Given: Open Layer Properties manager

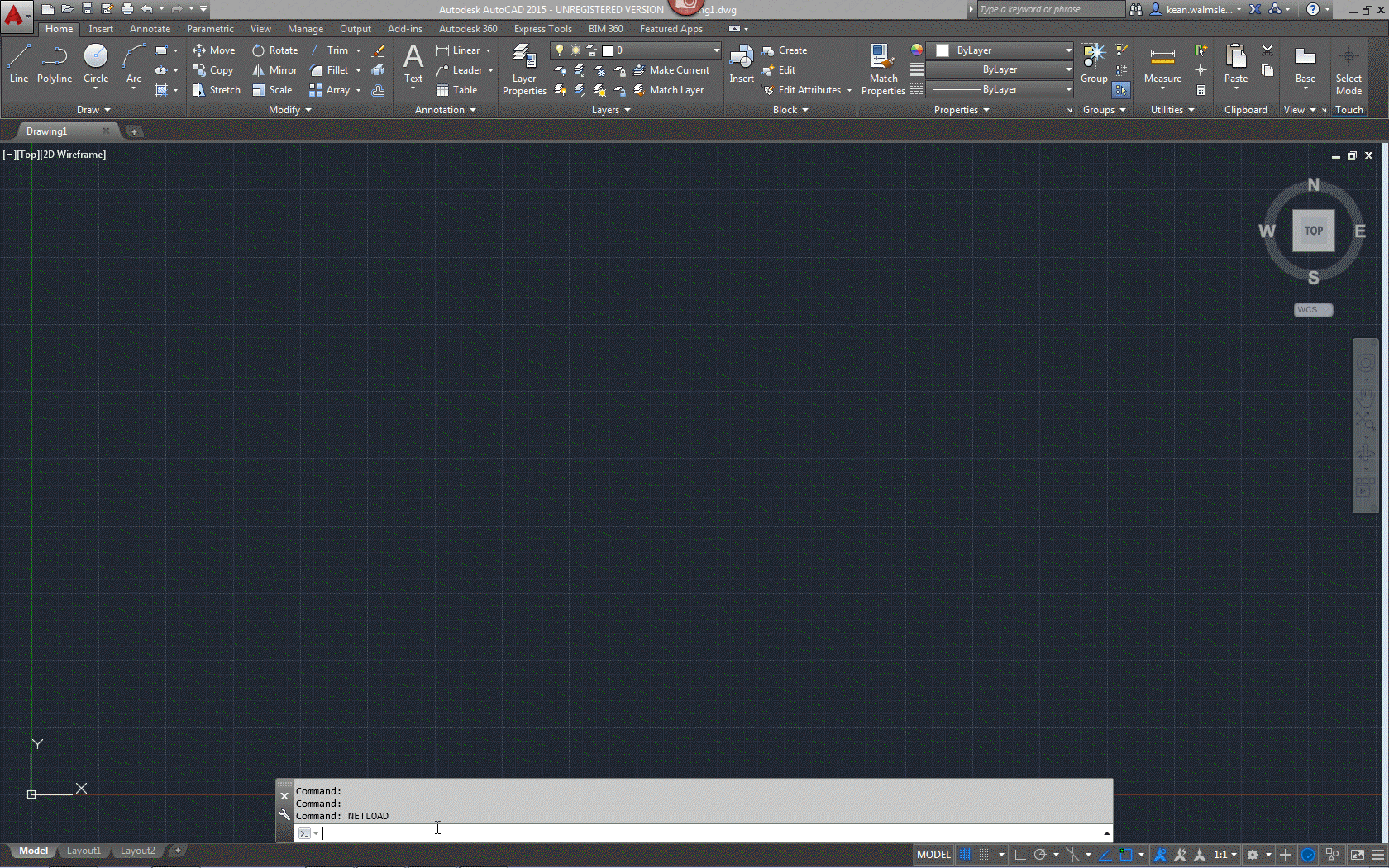Looking at the screenshot, I should tap(524, 70).
